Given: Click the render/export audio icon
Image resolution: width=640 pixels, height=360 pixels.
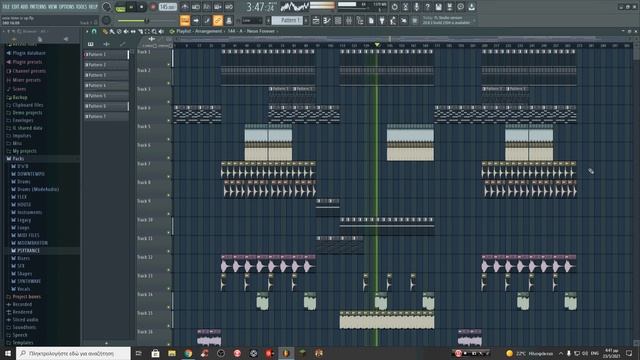Looking at the screenshot, I should (x=449, y=7).
